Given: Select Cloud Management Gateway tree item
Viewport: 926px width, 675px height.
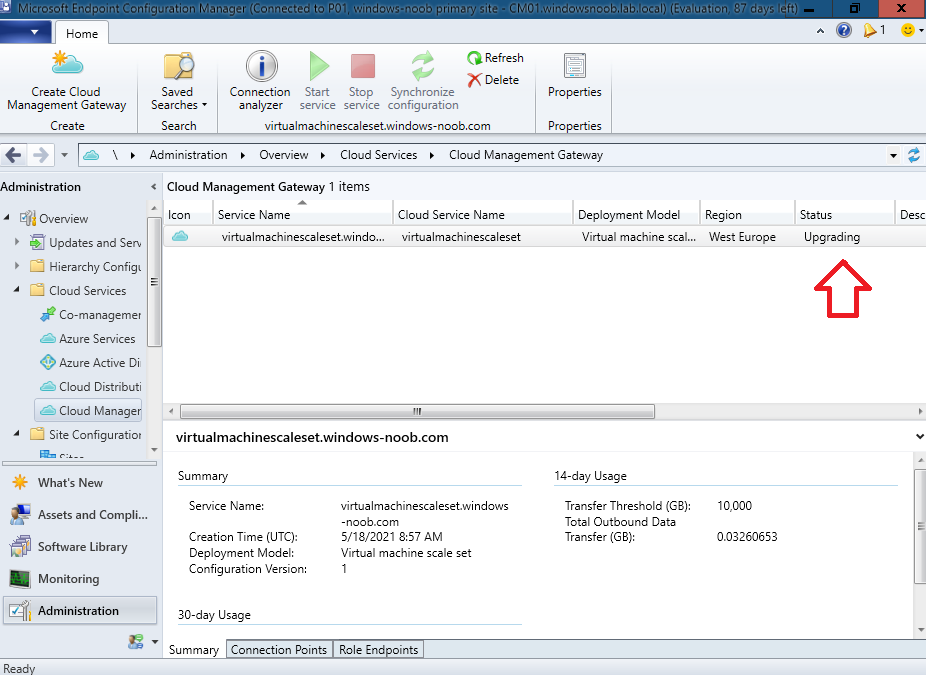Looking at the screenshot, I should (x=89, y=410).
